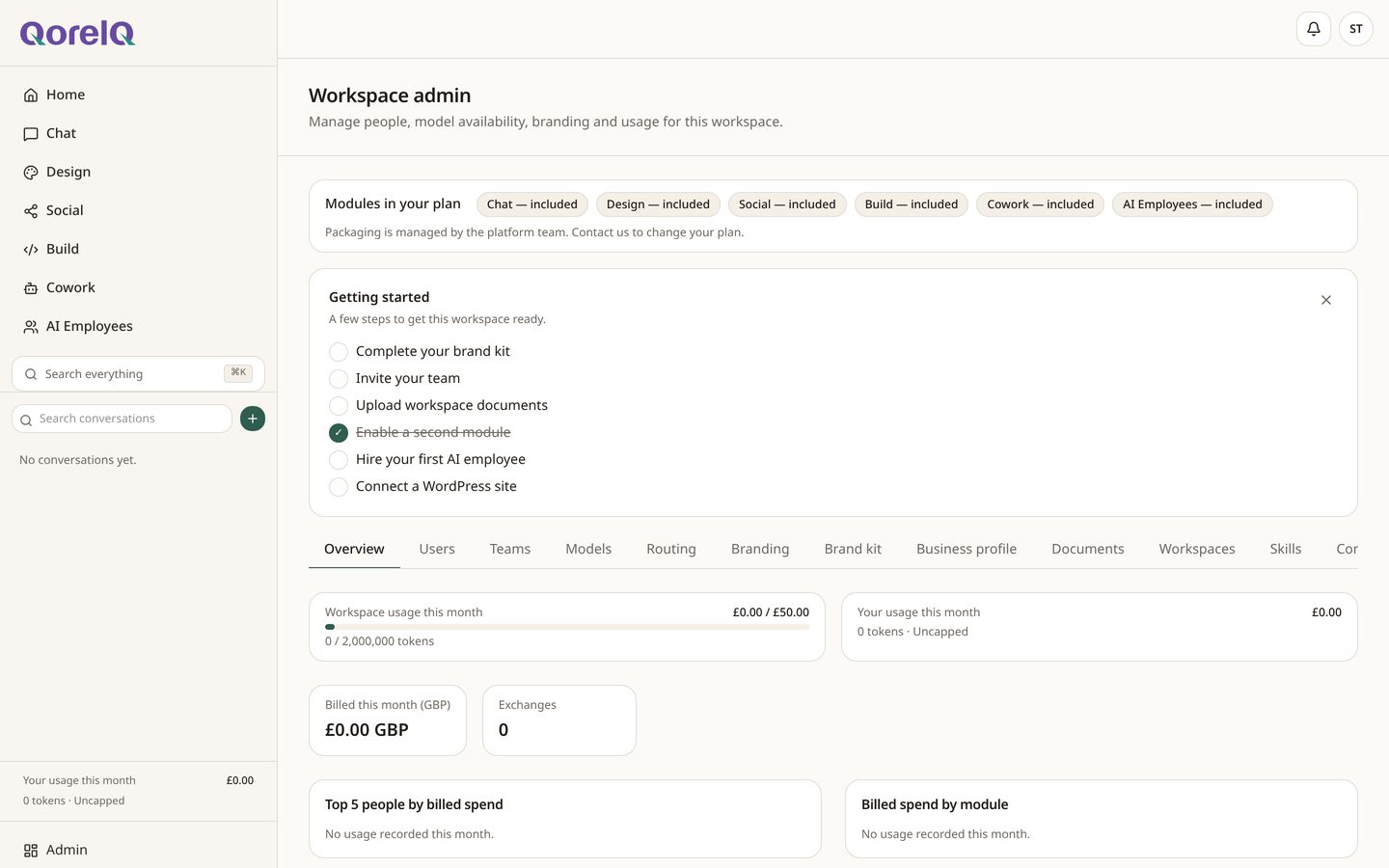Click the Search conversations field
The image size is (1389, 868).
[x=122, y=419]
